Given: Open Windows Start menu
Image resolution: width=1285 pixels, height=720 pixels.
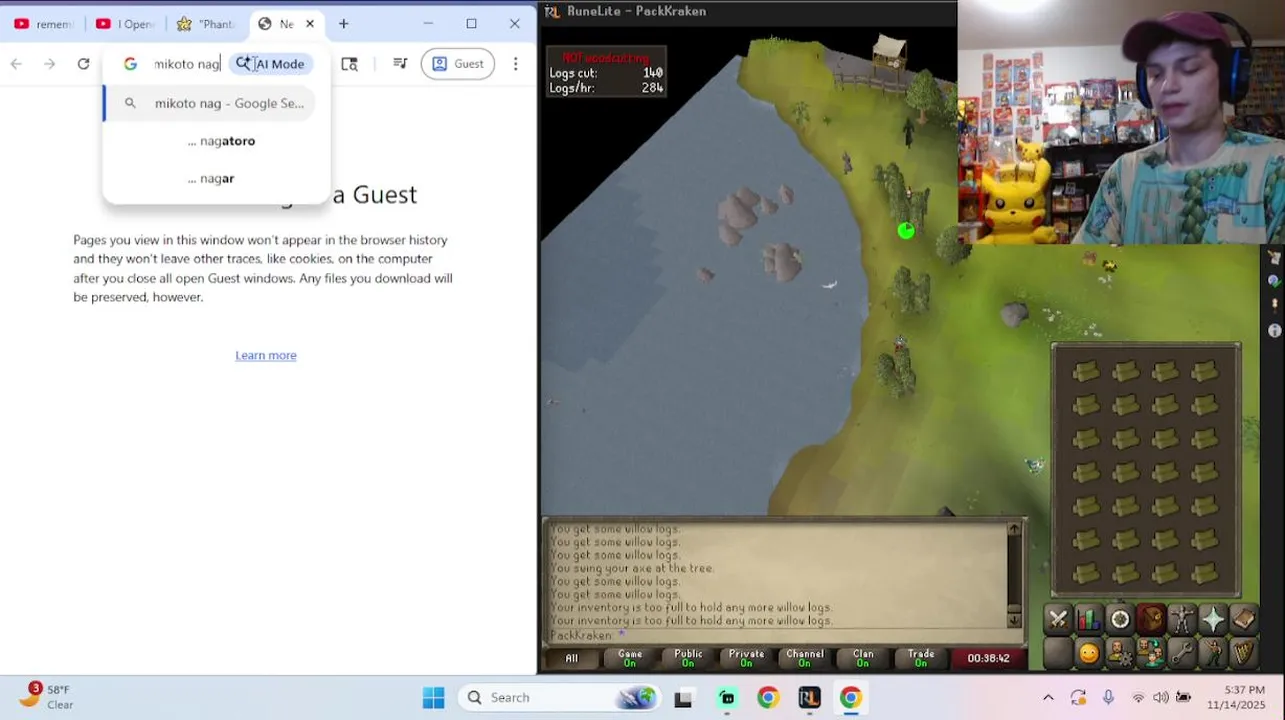Looking at the screenshot, I should point(433,698).
